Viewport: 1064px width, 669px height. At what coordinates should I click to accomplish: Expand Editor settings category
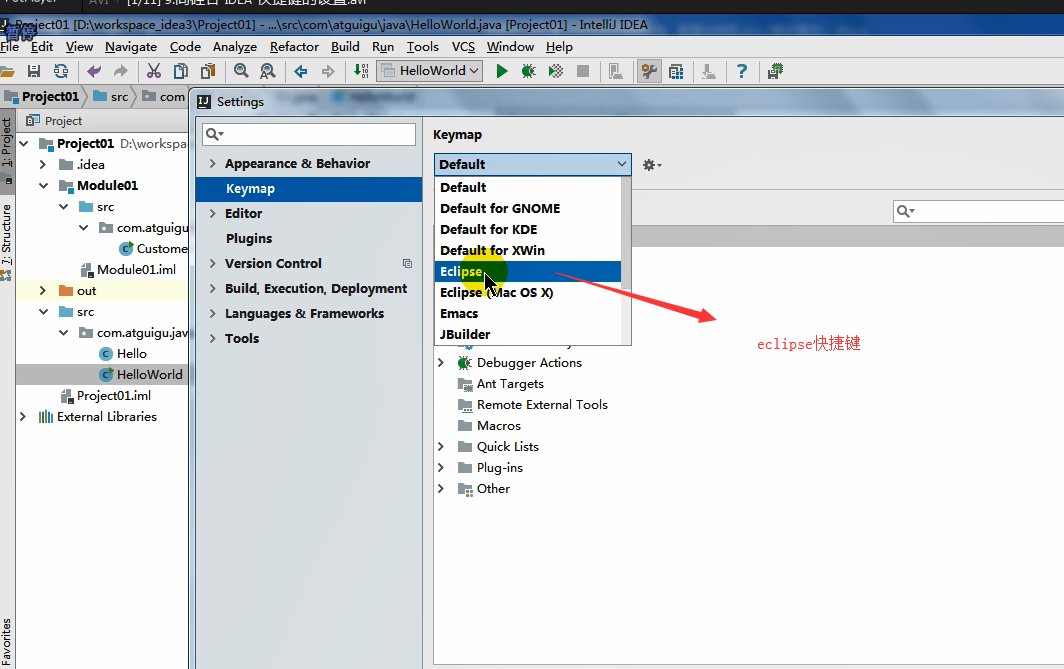point(212,213)
